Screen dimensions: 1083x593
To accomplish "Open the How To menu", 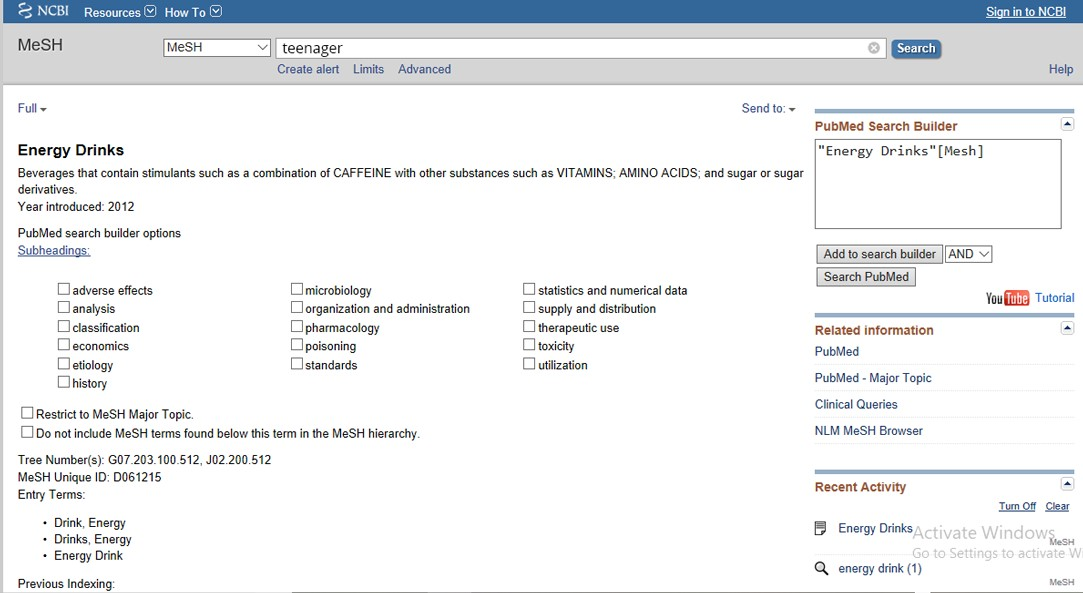I will [193, 12].
